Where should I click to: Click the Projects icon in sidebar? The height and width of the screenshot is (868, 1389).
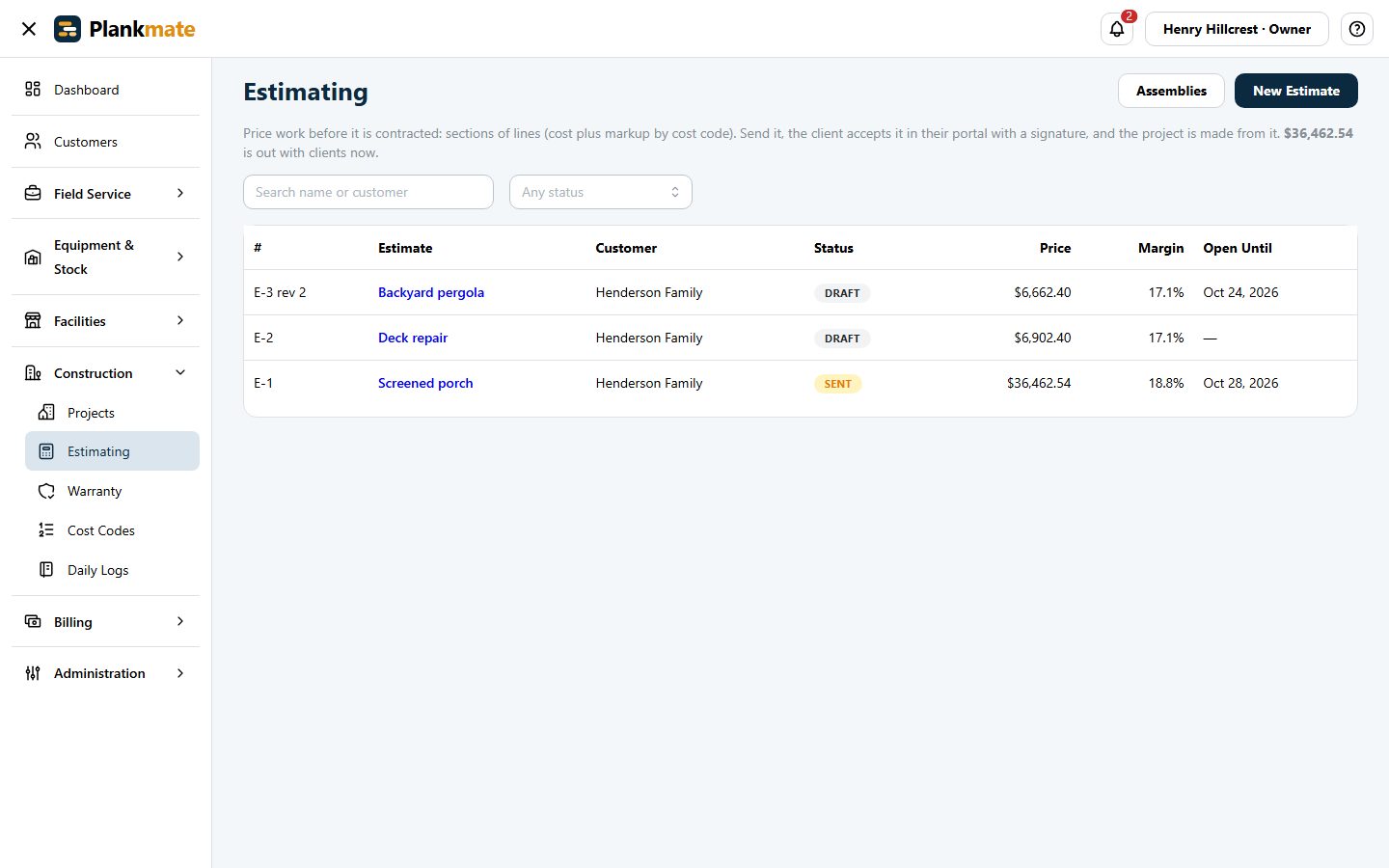[x=46, y=412]
